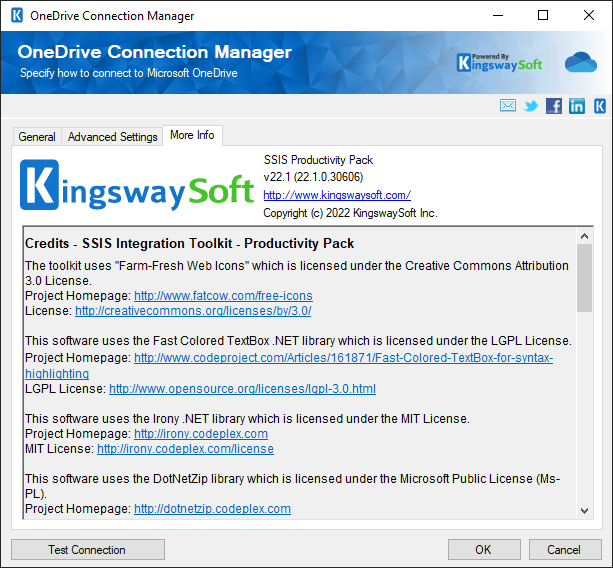613x568 pixels.
Task: Select the More Info tab
Action: pyautogui.click(x=192, y=135)
